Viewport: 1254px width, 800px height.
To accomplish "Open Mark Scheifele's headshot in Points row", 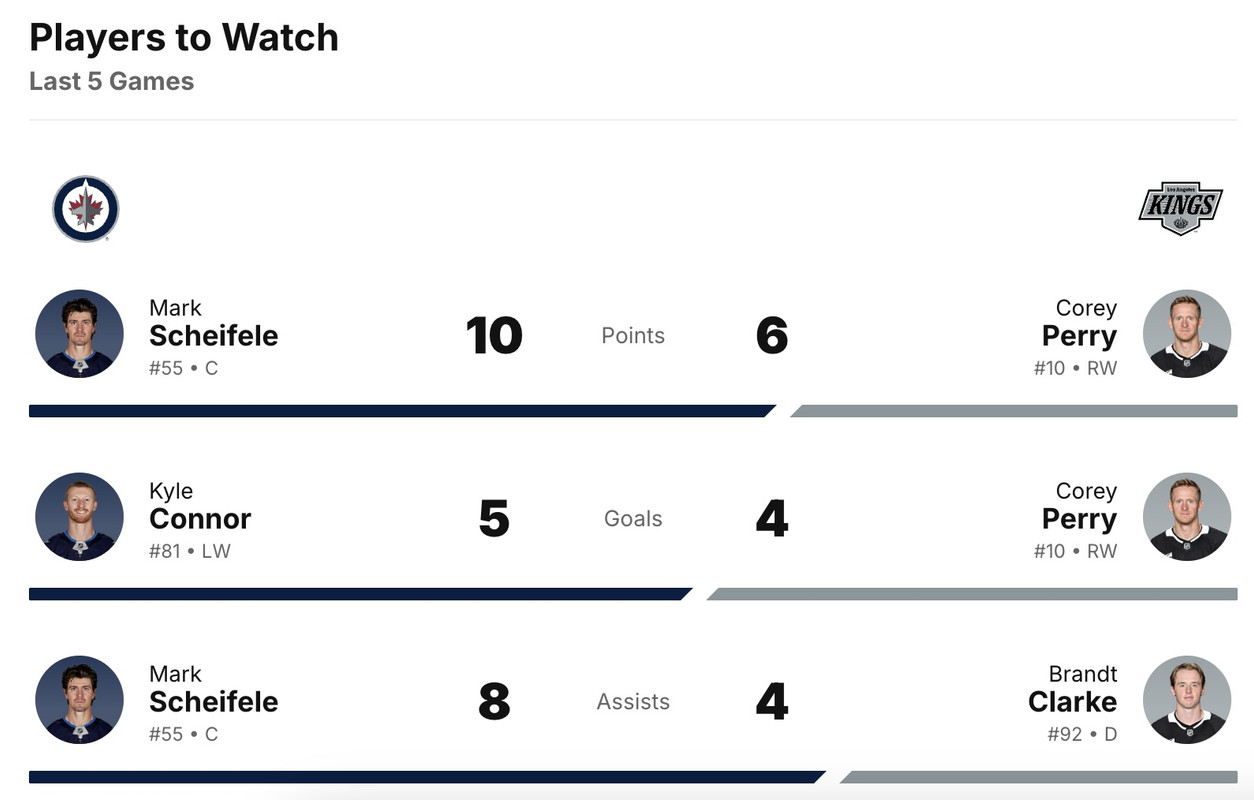I will 79,334.
